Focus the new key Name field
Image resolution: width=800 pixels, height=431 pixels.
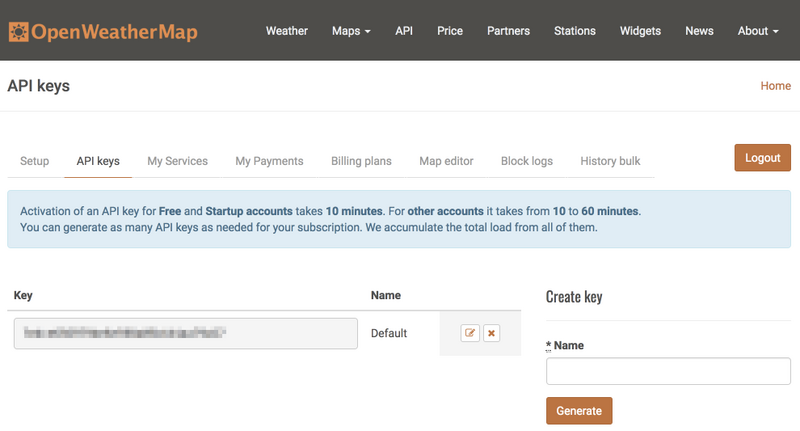pyautogui.click(x=668, y=371)
